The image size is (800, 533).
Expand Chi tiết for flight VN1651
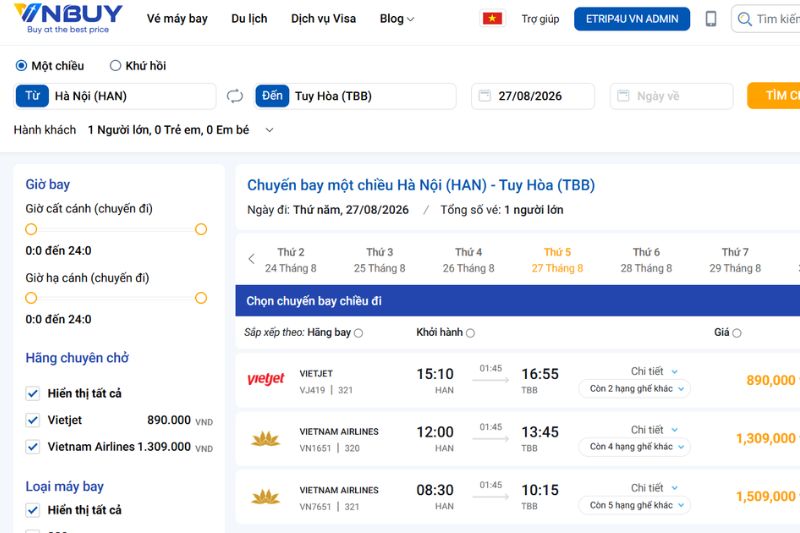(x=654, y=430)
